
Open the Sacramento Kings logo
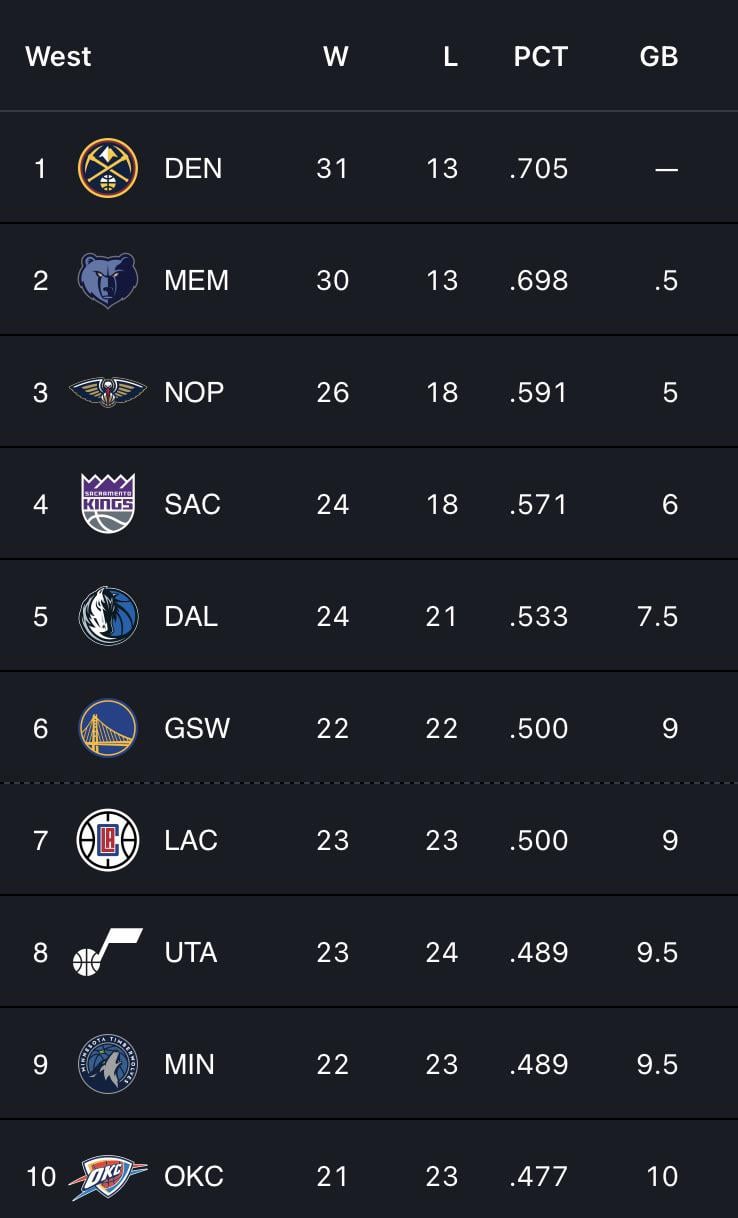(108, 504)
